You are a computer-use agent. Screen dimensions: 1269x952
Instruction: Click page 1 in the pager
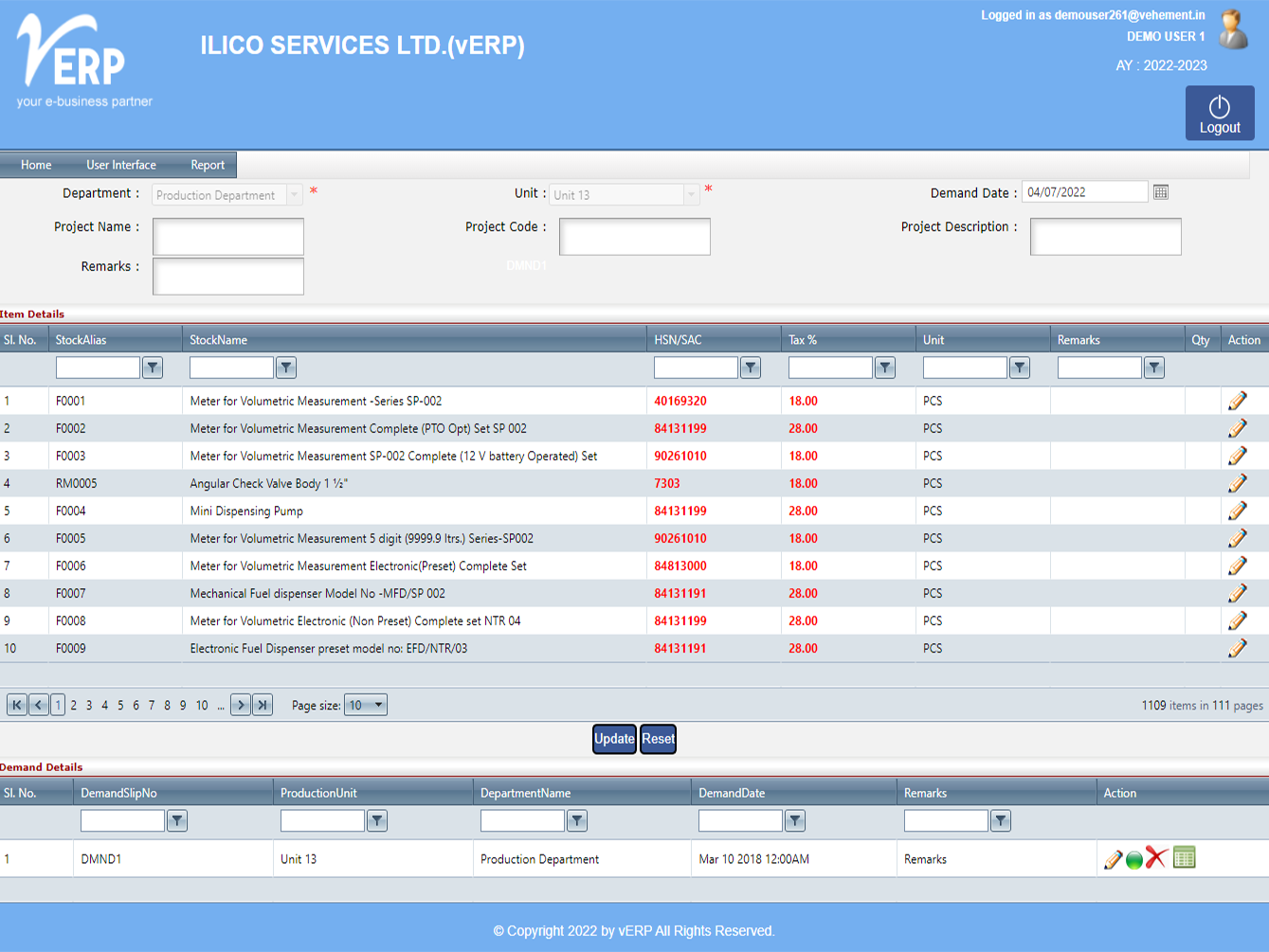click(58, 705)
